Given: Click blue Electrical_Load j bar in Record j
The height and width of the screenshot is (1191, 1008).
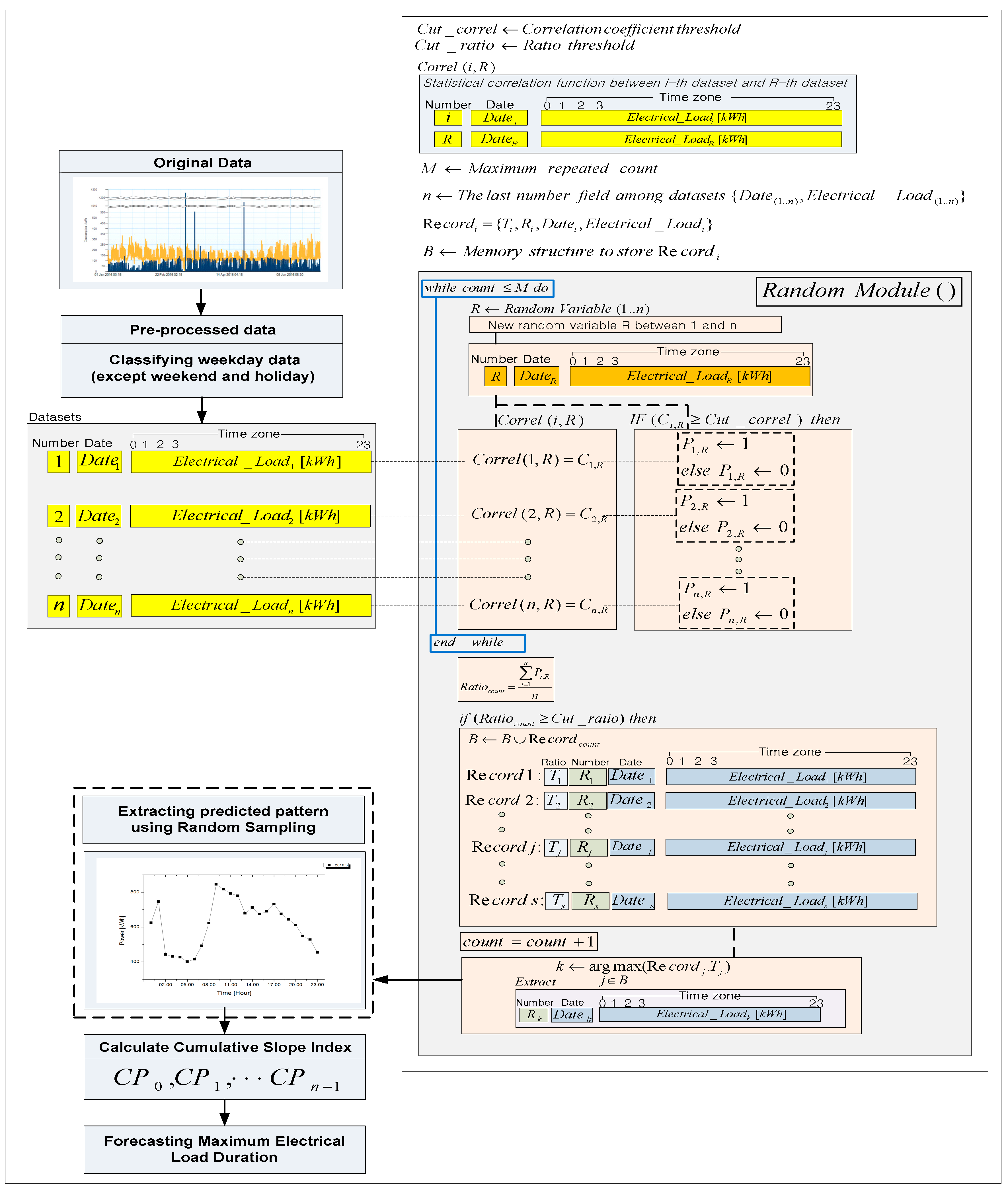Looking at the screenshot, I should point(790,847).
